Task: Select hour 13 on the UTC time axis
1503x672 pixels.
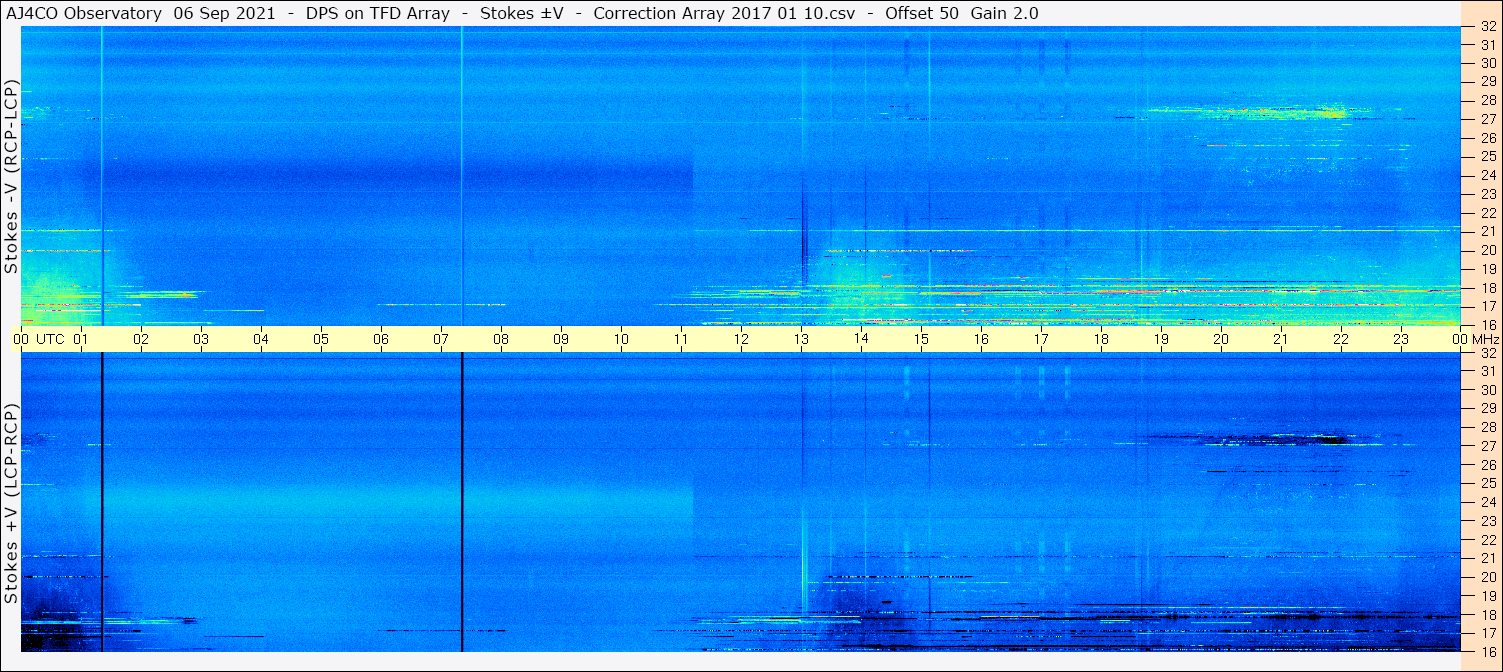Action: pyautogui.click(x=801, y=339)
